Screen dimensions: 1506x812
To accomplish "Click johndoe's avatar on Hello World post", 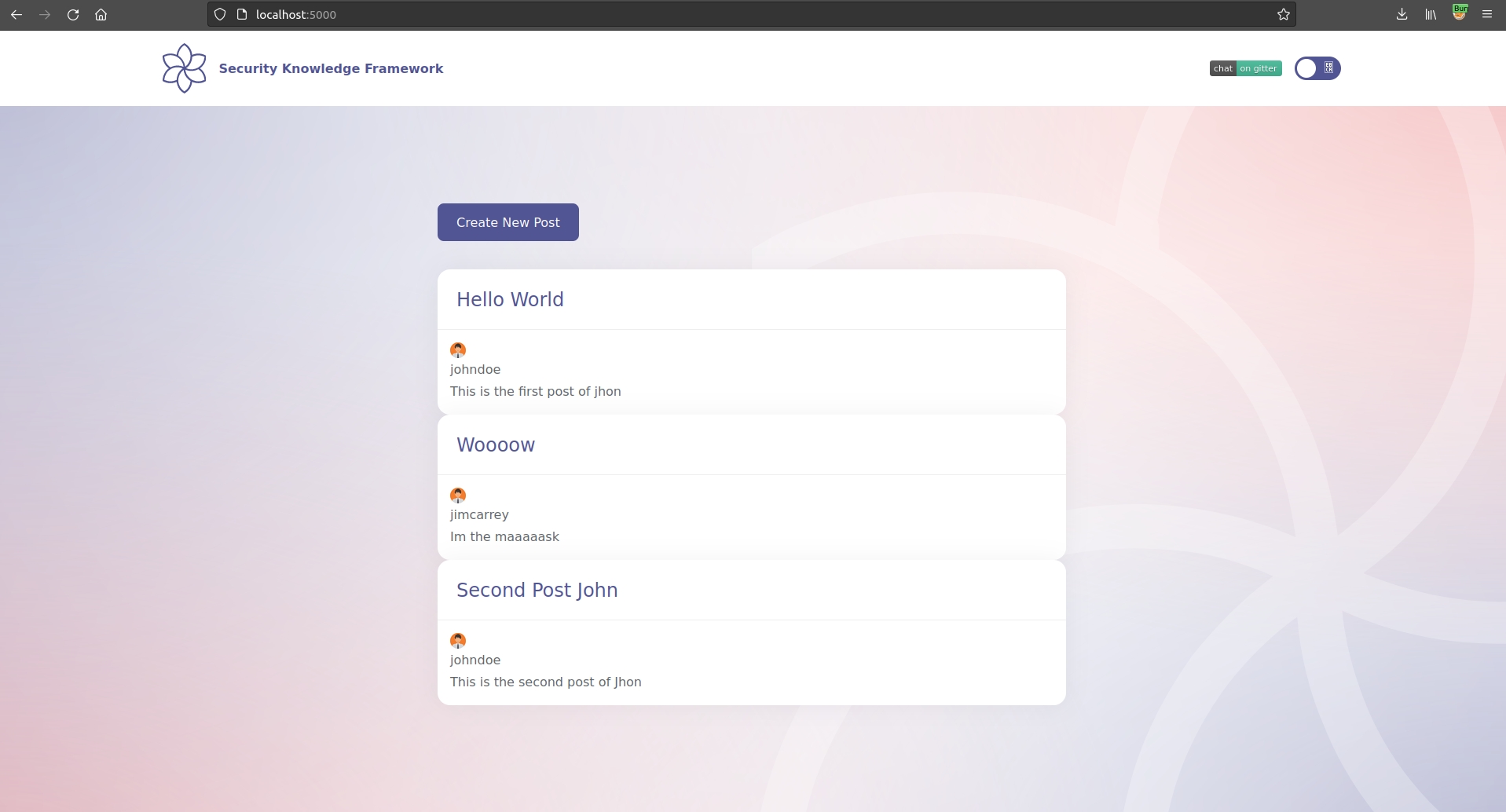I will point(458,349).
